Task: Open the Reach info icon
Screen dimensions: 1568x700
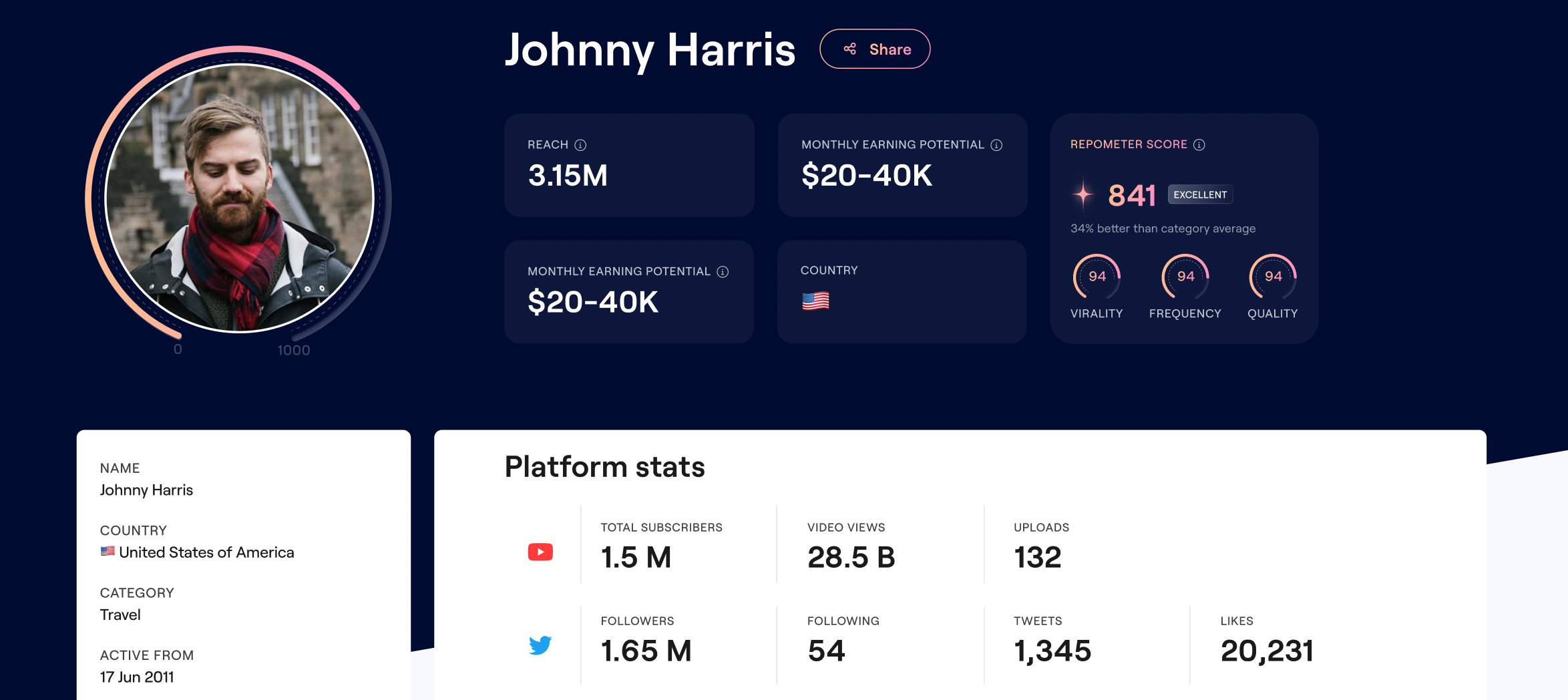Action: (x=580, y=145)
